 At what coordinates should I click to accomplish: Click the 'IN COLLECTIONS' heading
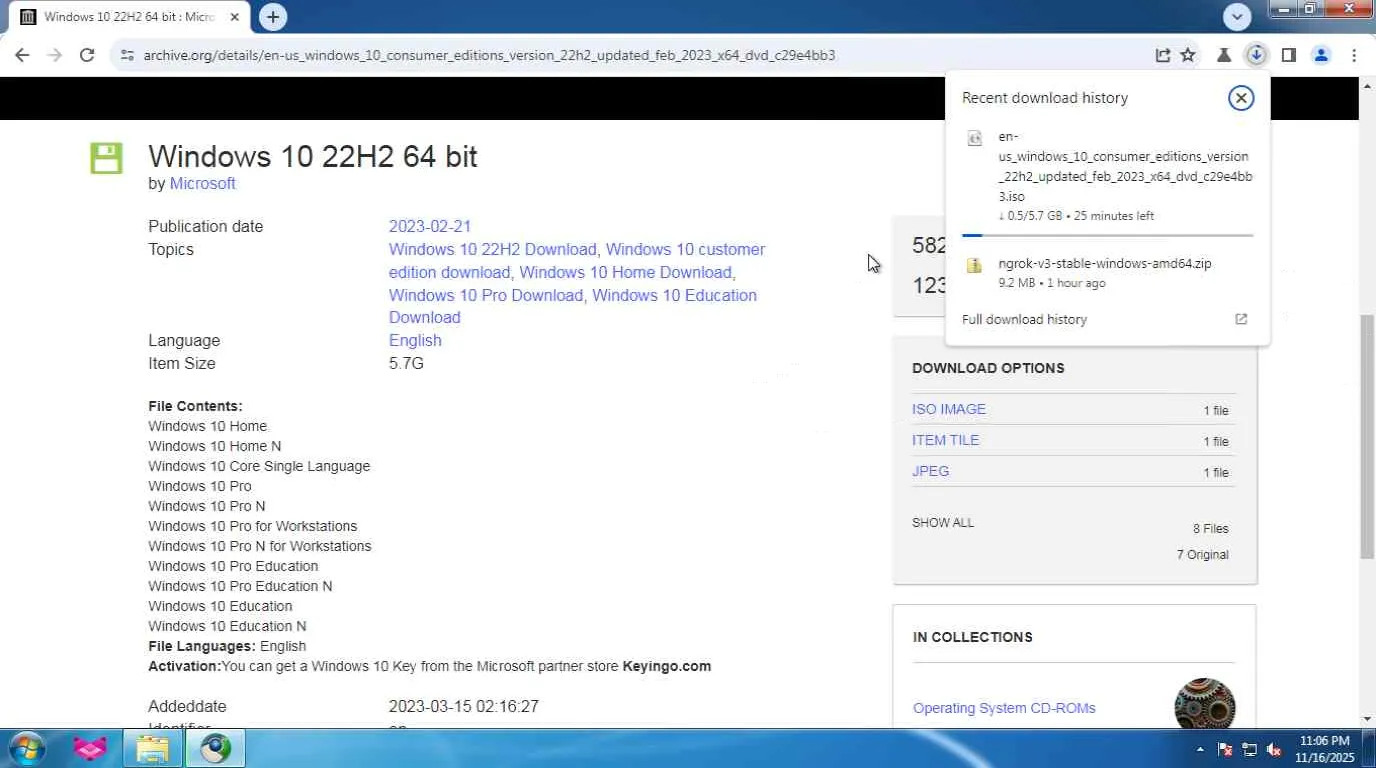[x=973, y=637]
